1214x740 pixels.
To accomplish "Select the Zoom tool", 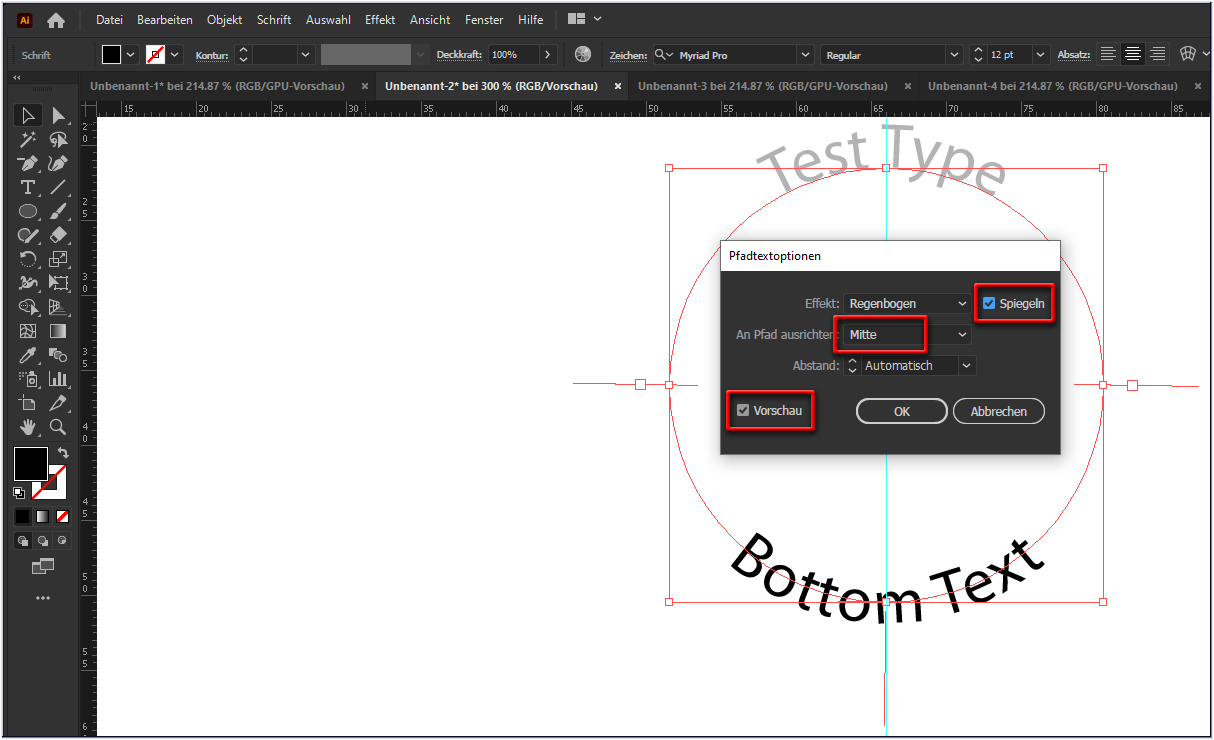I will [x=59, y=427].
